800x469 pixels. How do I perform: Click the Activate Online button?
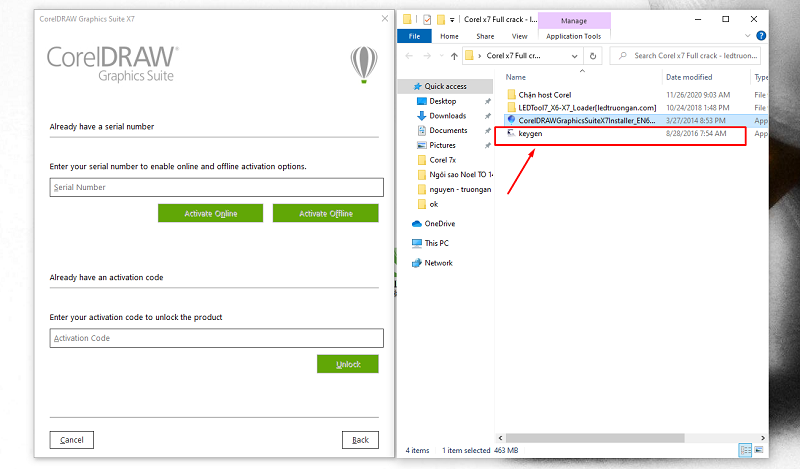pyautogui.click(x=210, y=213)
